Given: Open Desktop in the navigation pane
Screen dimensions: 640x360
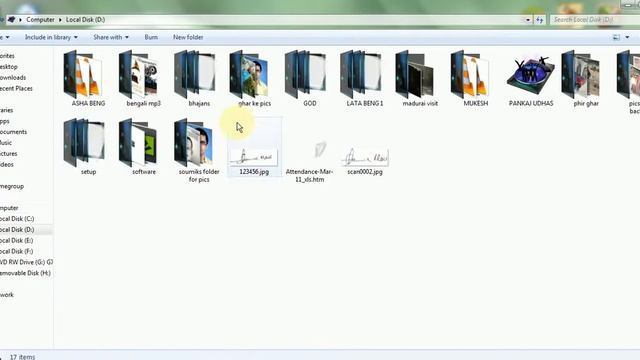Looking at the screenshot, I should [x=9, y=67].
